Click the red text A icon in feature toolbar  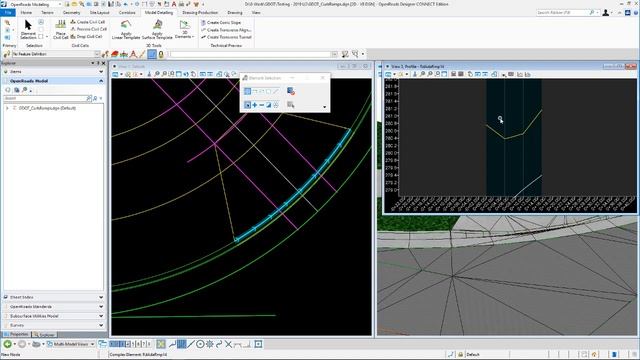pyautogui.click(x=133, y=54)
